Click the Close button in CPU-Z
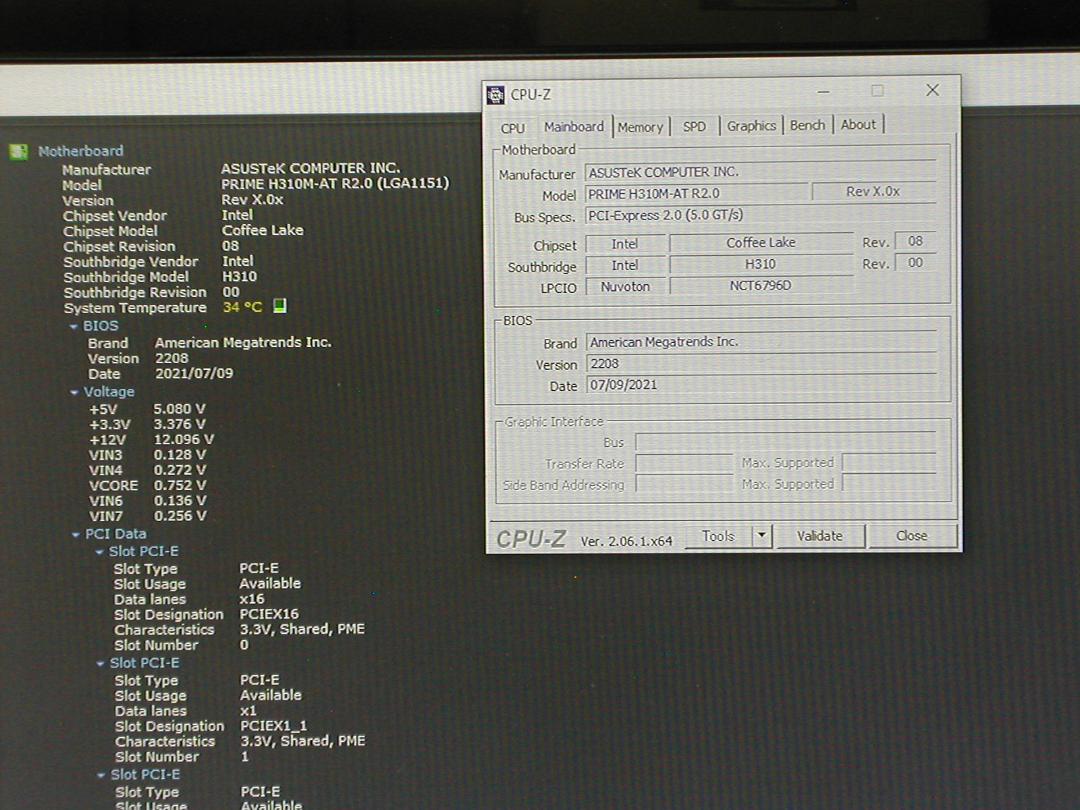1080x810 pixels. tap(911, 536)
